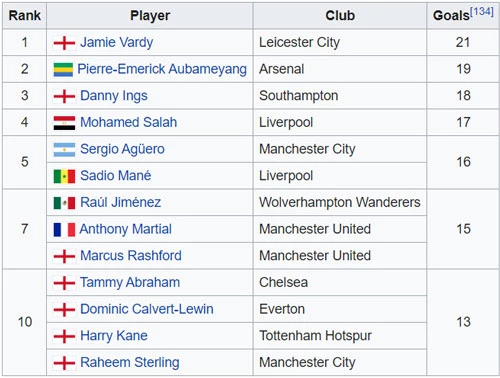Click the Rank column header
The width and height of the screenshot is (500, 378).
(24, 16)
